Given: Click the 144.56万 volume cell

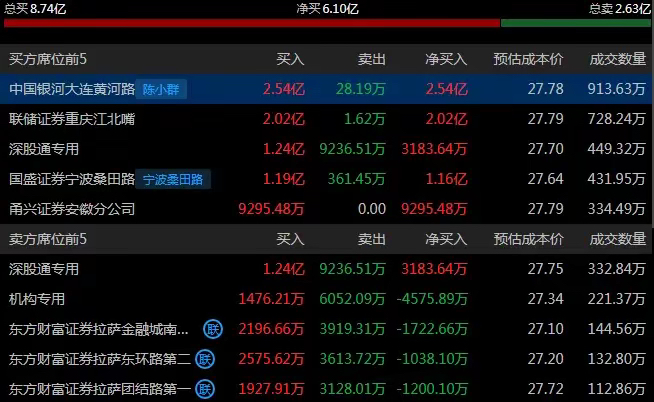Looking at the screenshot, I should (616, 329).
